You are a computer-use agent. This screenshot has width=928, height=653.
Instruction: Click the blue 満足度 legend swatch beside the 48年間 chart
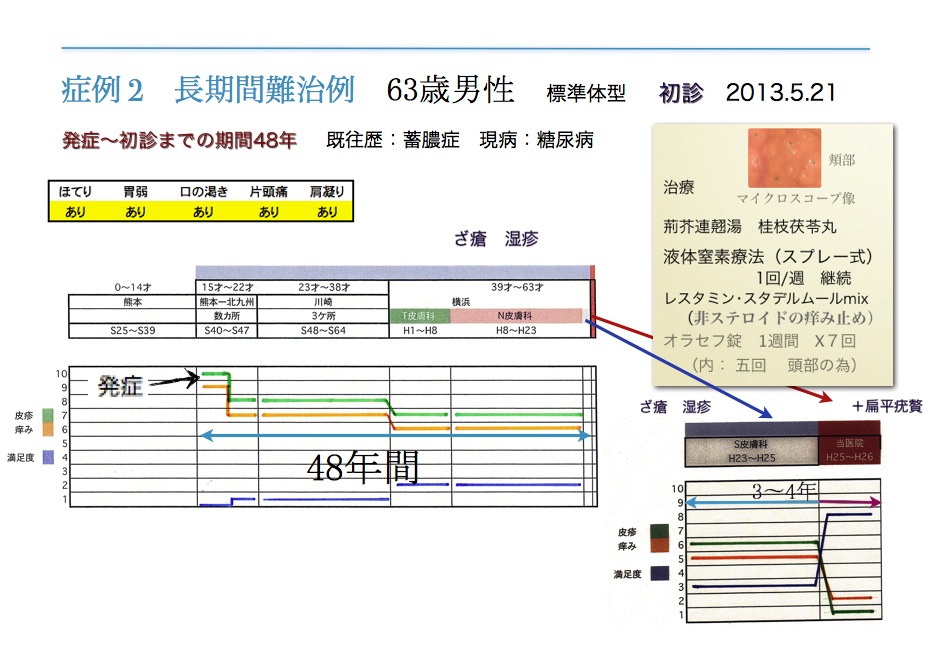pos(49,457)
